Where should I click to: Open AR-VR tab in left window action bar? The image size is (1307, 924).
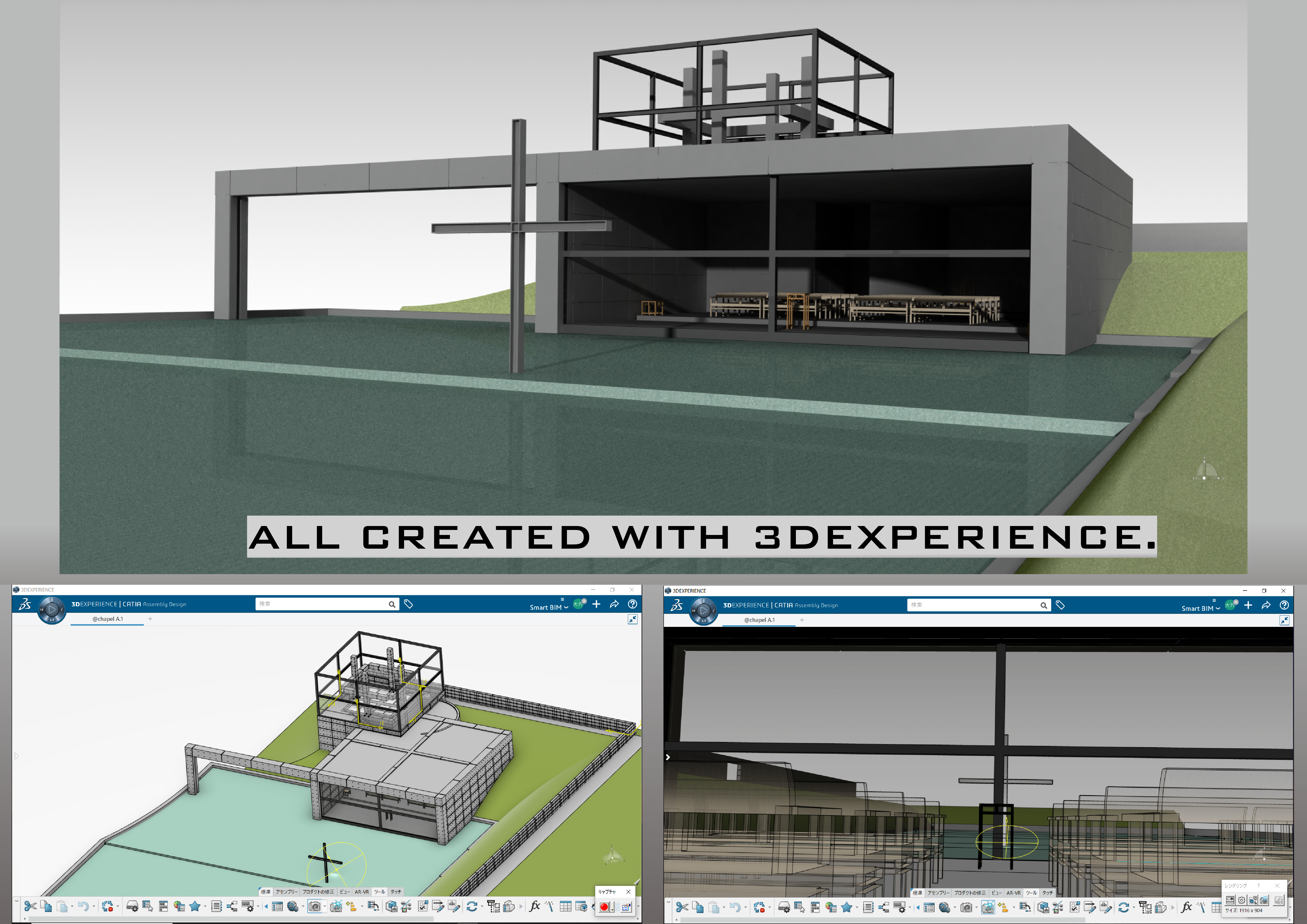coord(361,892)
